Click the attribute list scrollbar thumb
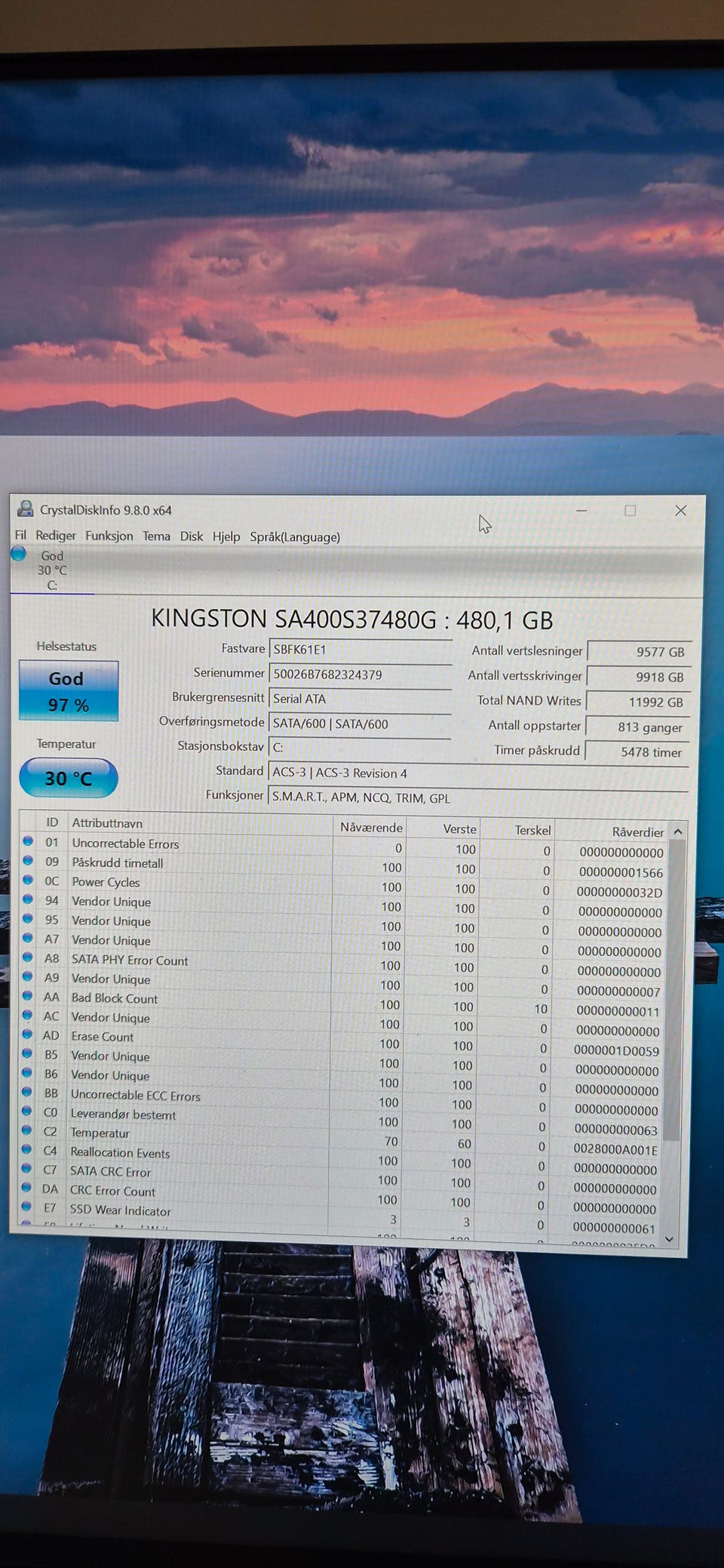This screenshot has height=1568, width=724. tap(676, 988)
